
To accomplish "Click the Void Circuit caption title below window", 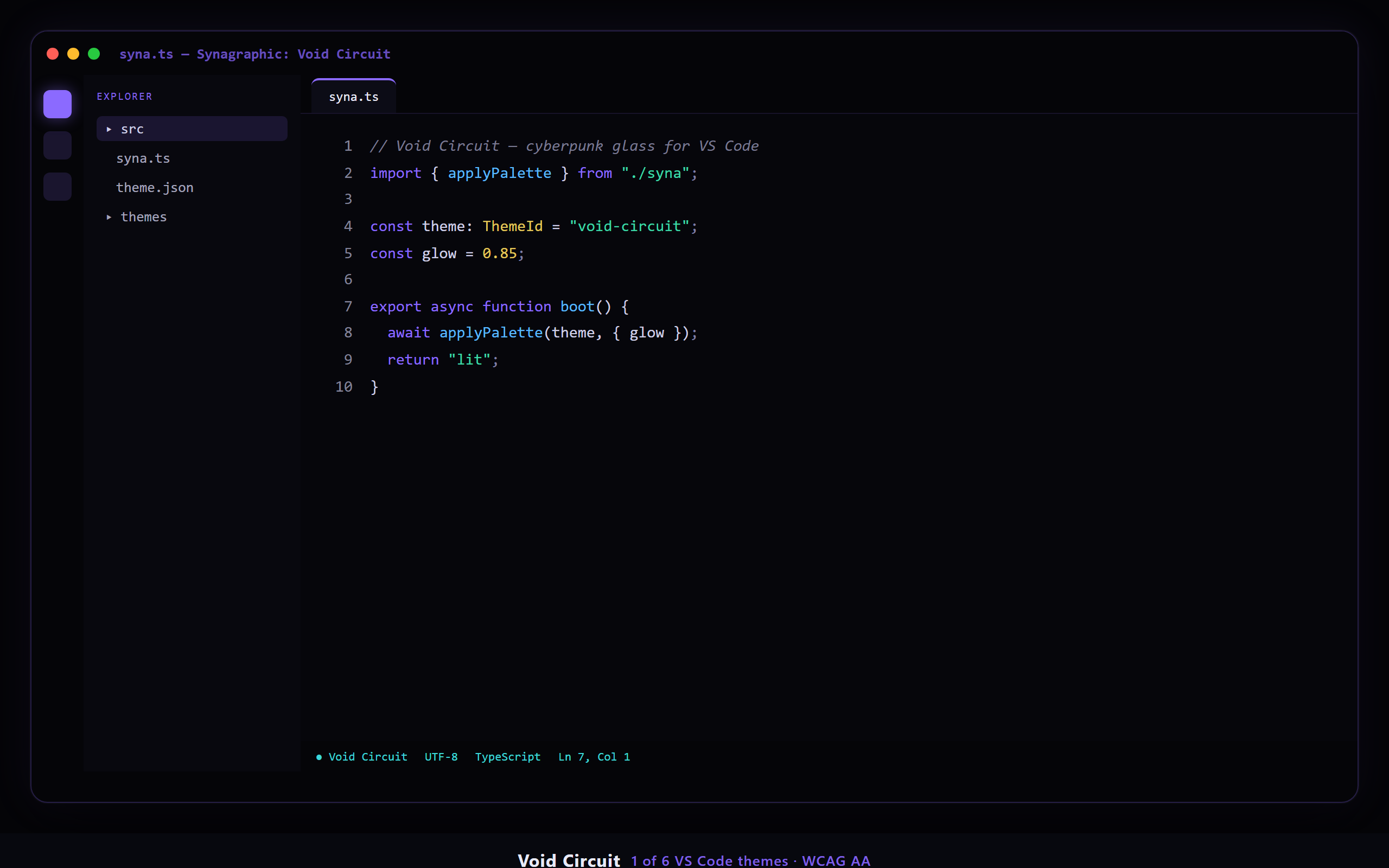I will pos(568,860).
